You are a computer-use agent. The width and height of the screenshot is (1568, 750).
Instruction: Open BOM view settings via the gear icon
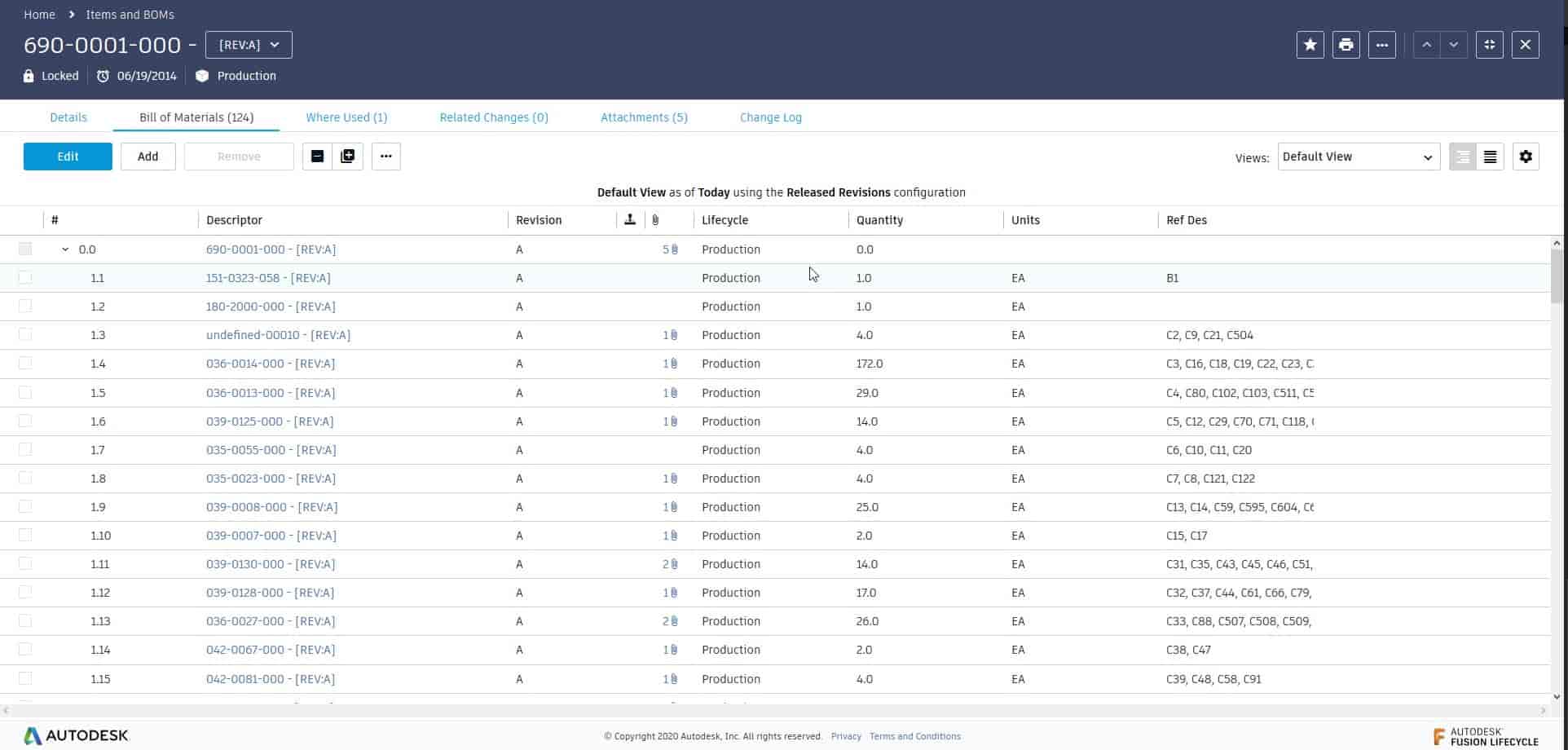pos(1526,157)
